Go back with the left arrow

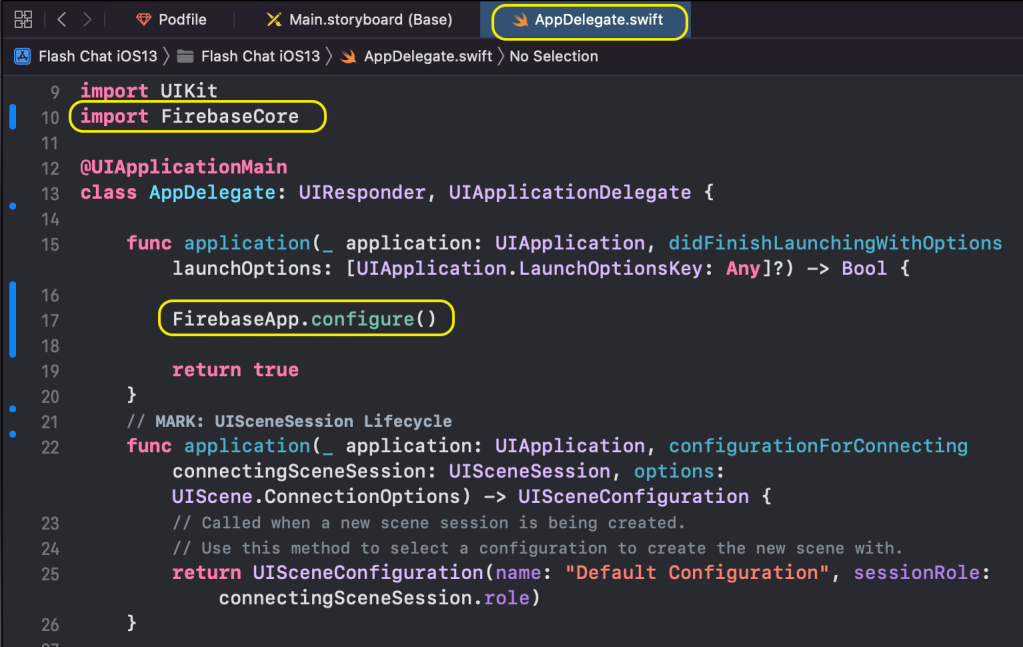(x=62, y=19)
